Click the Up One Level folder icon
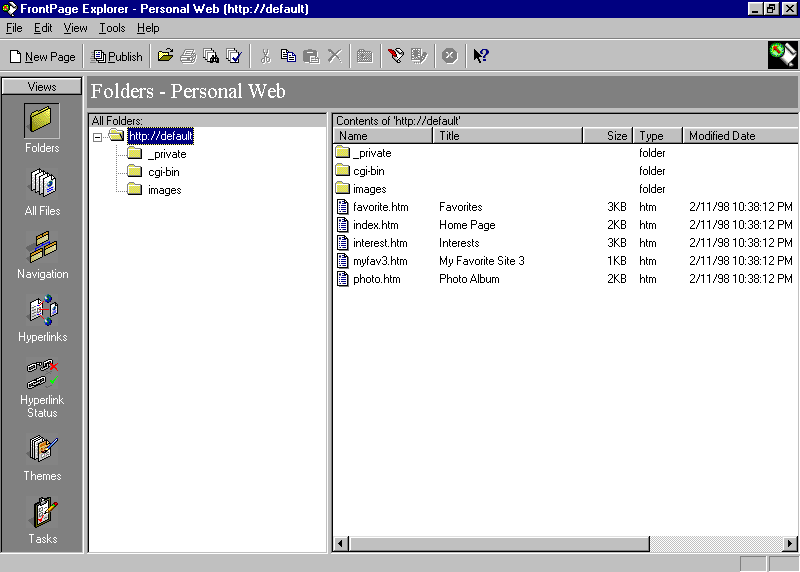 (365, 56)
